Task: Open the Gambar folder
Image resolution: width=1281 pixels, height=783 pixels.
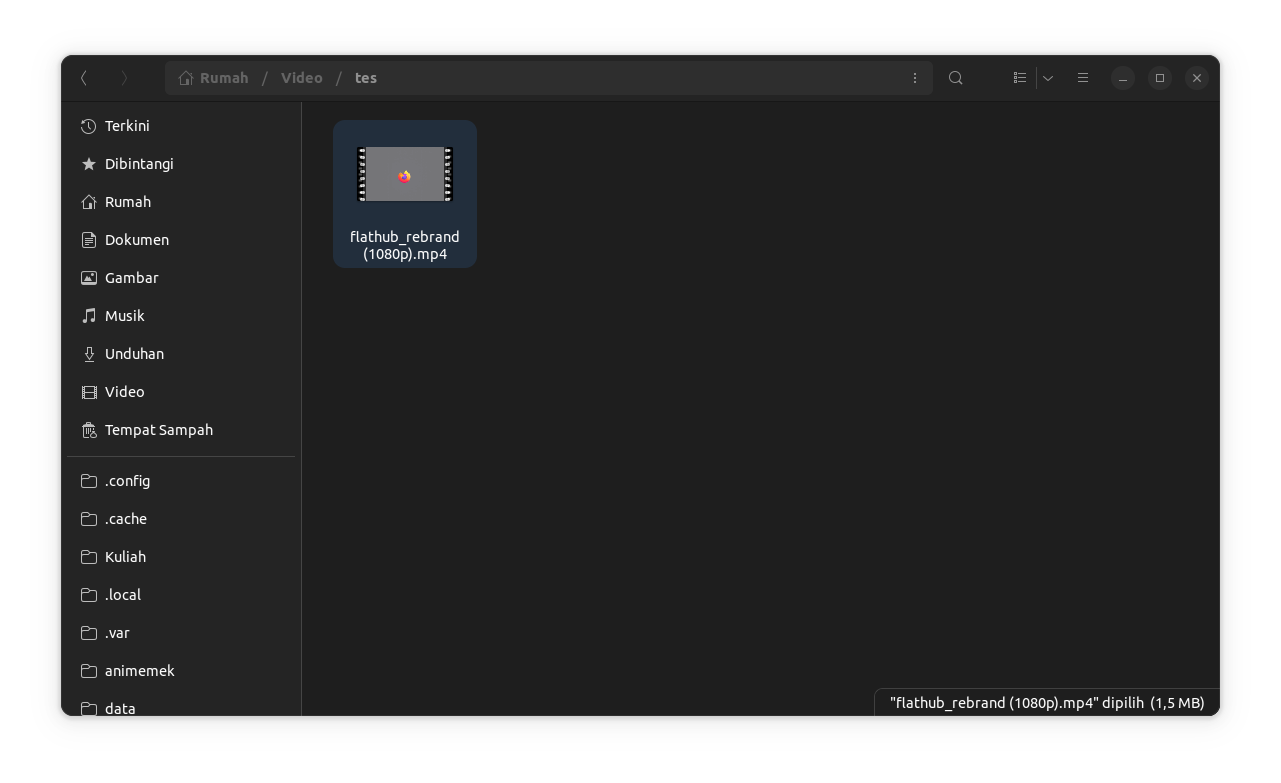Action: point(181,278)
